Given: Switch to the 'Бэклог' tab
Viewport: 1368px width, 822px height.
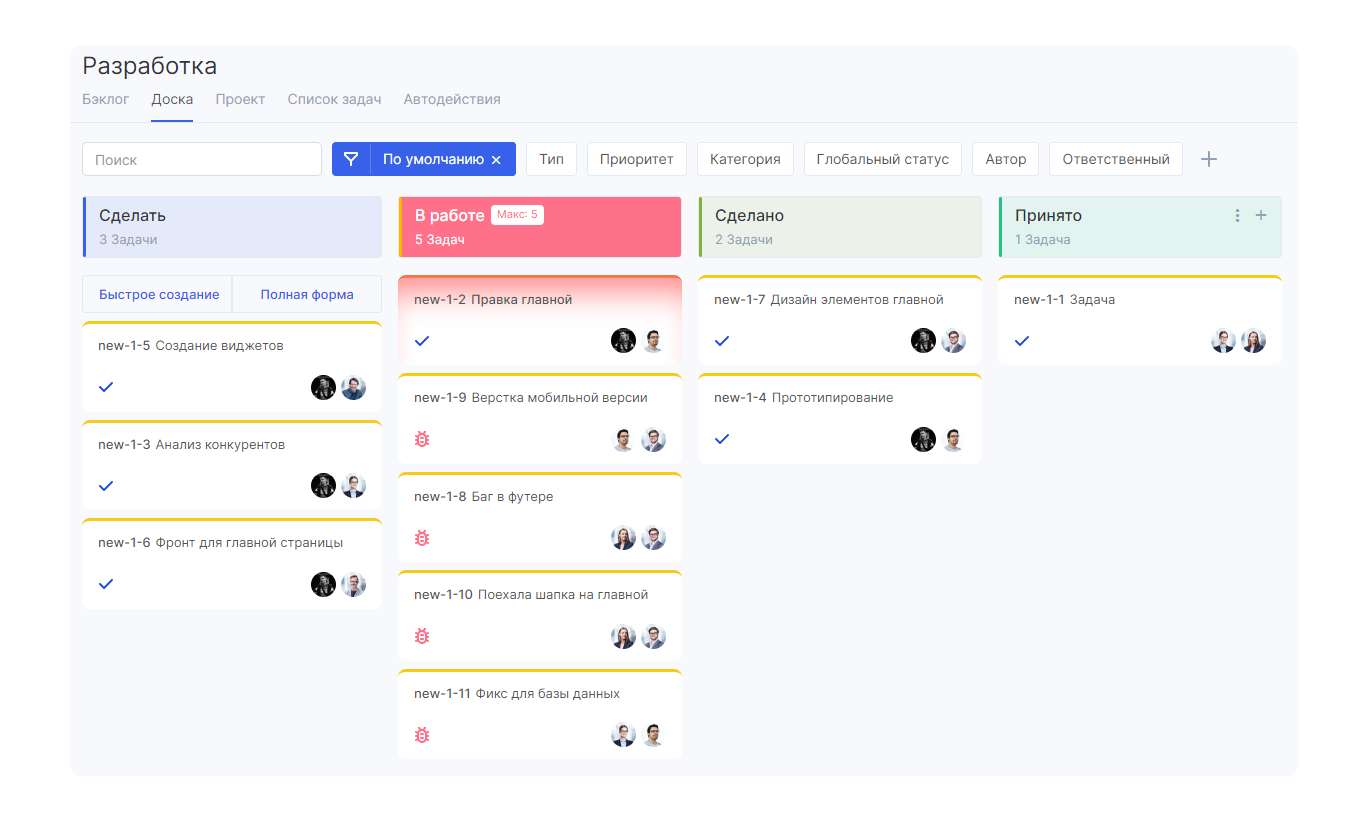Looking at the screenshot, I should [x=105, y=99].
